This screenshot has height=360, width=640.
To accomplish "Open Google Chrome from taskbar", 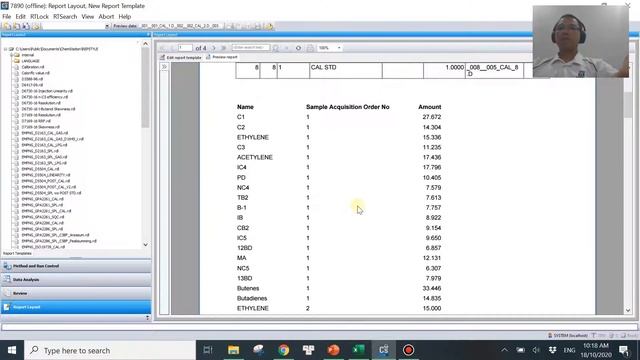I will [284, 350].
